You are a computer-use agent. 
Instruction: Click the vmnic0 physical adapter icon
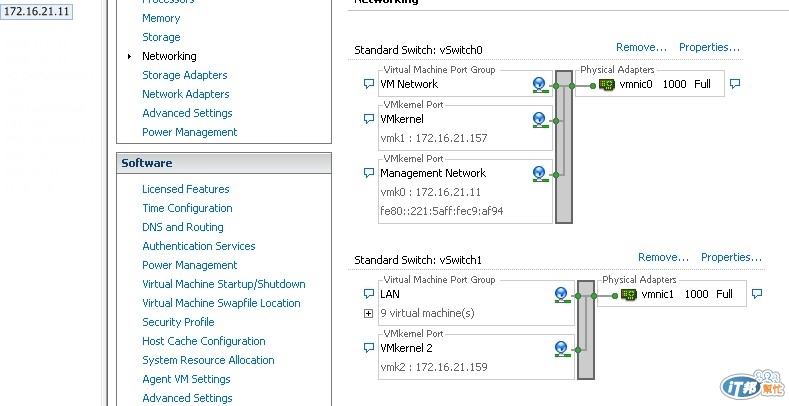(x=606, y=85)
